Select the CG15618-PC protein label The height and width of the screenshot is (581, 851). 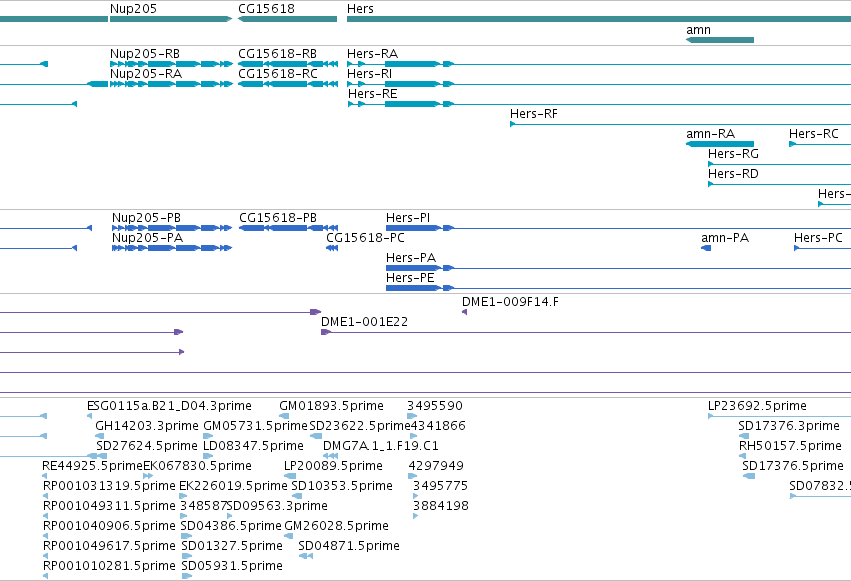coord(365,238)
